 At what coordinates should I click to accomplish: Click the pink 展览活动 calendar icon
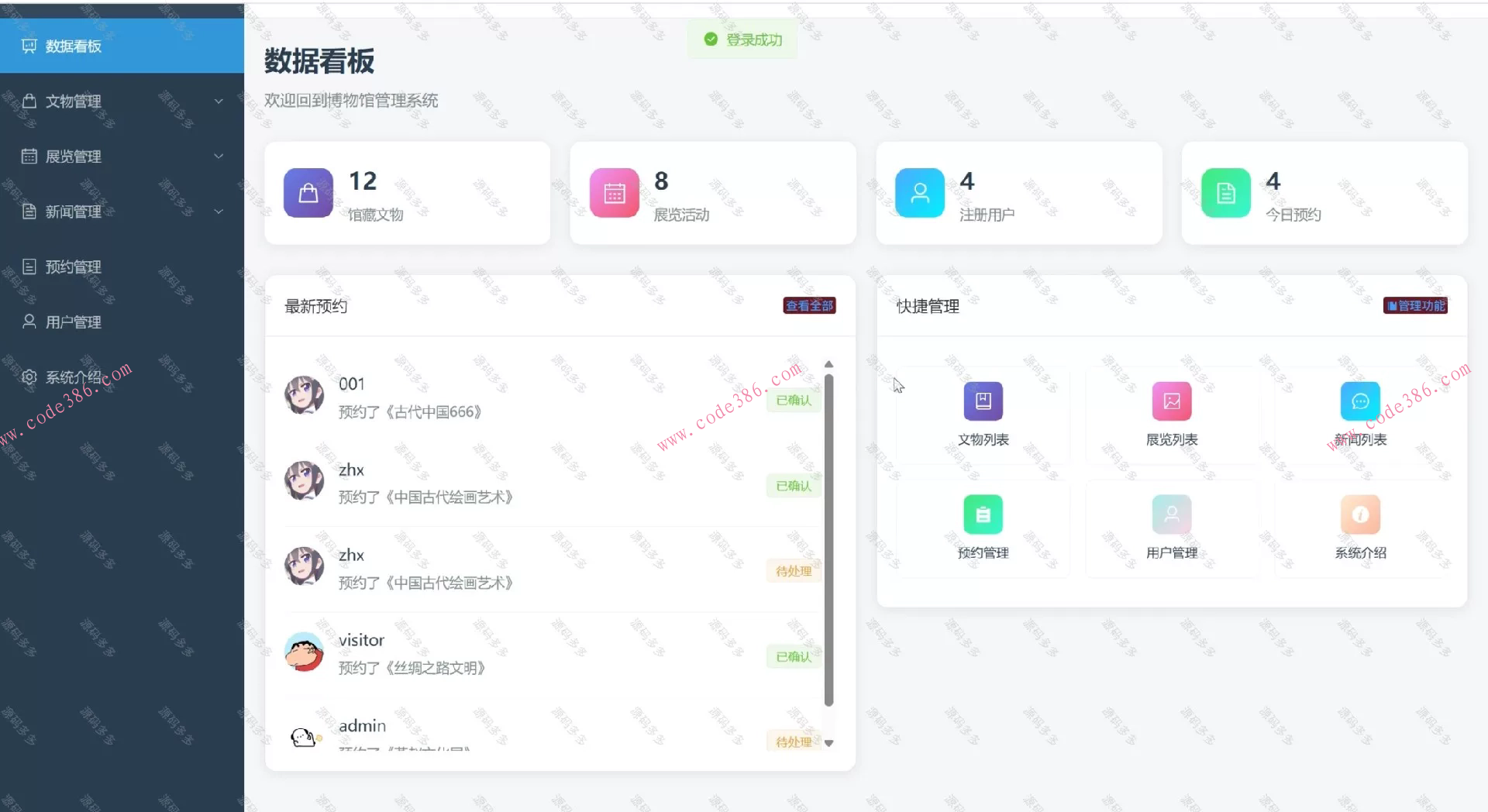pyautogui.click(x=615, y=193)
